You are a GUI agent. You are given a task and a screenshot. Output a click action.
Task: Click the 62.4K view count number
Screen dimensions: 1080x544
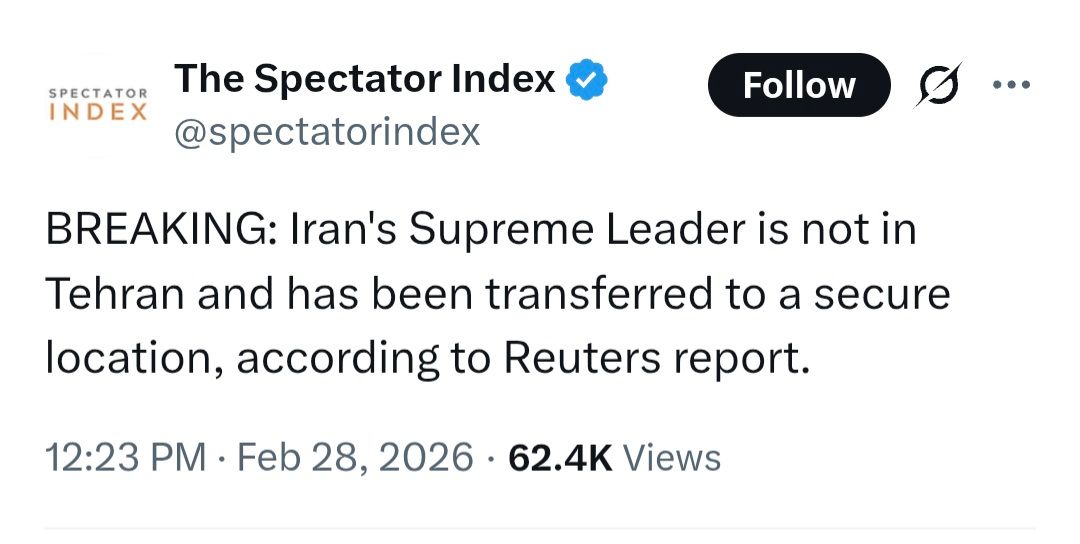560,457
